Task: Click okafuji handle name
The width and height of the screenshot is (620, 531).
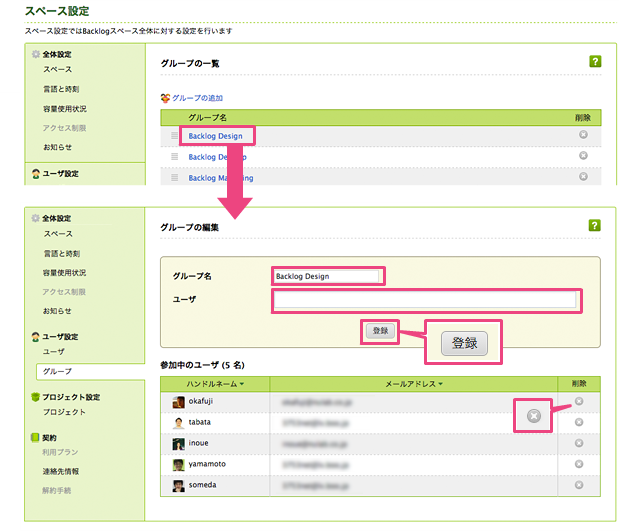Action: pyautogui.click(x=201, y=401)
